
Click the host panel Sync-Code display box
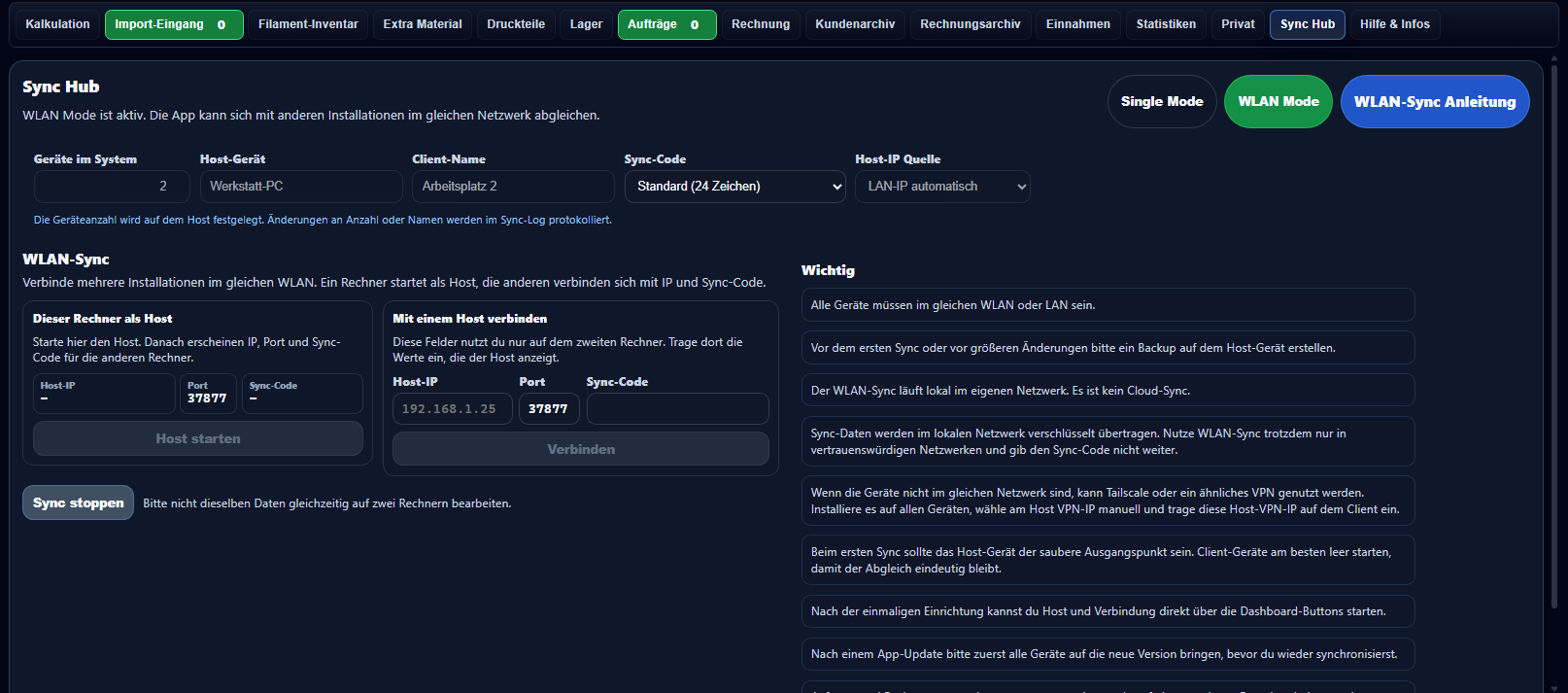[x=303, y=394]
